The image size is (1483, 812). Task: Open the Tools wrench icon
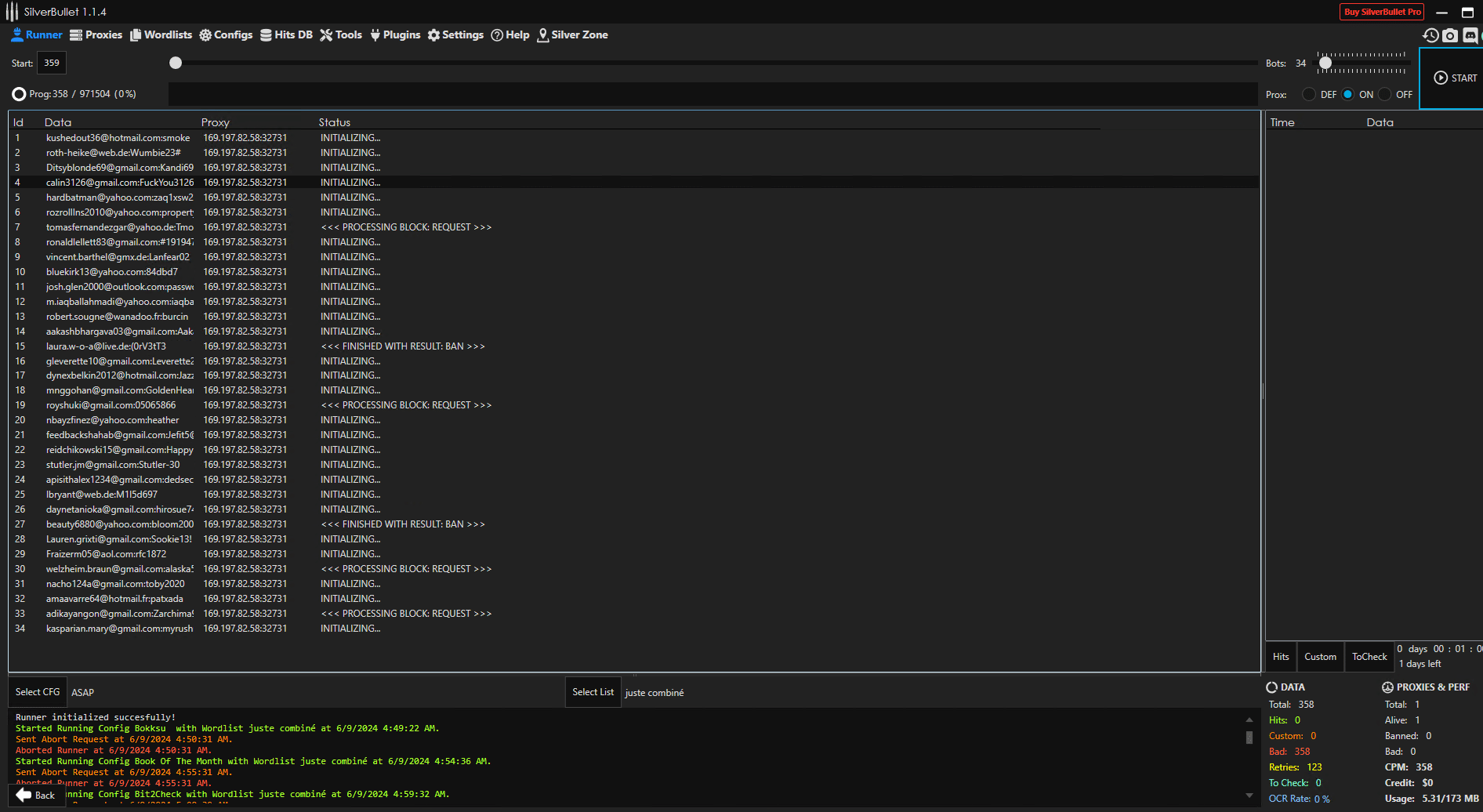tap(326, 35)
